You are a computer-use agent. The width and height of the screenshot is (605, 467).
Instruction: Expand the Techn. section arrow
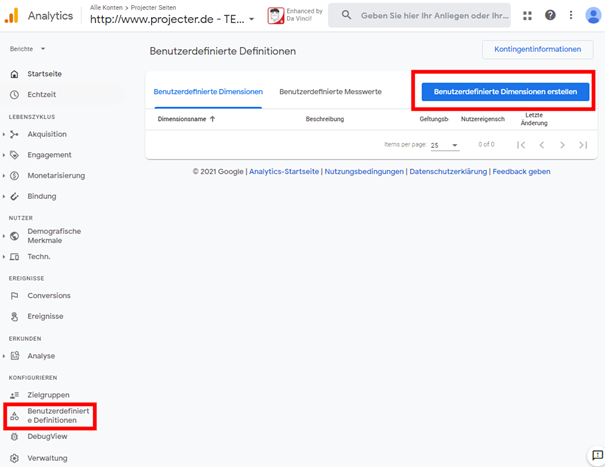coord(4,257)
